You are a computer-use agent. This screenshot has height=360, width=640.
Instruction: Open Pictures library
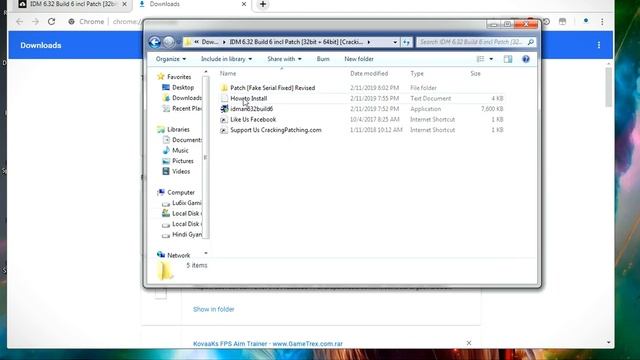click(183, 161)
